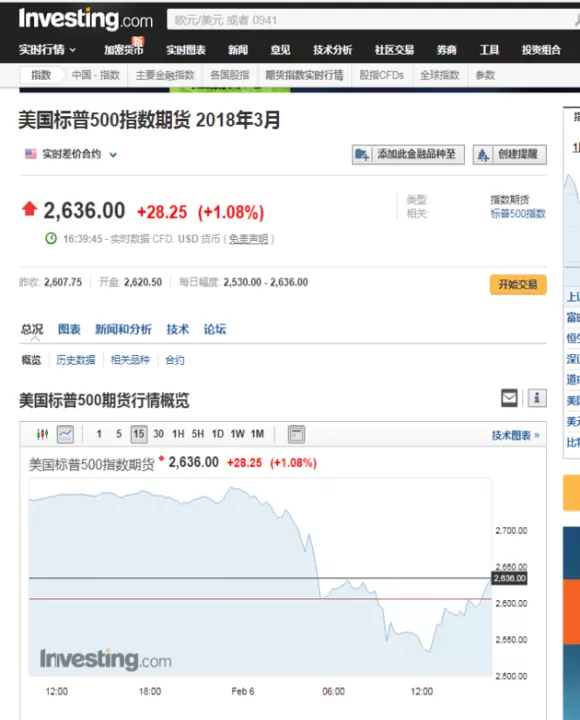Click the Investing.com logo
580x720 pixels.
point(86,19)
